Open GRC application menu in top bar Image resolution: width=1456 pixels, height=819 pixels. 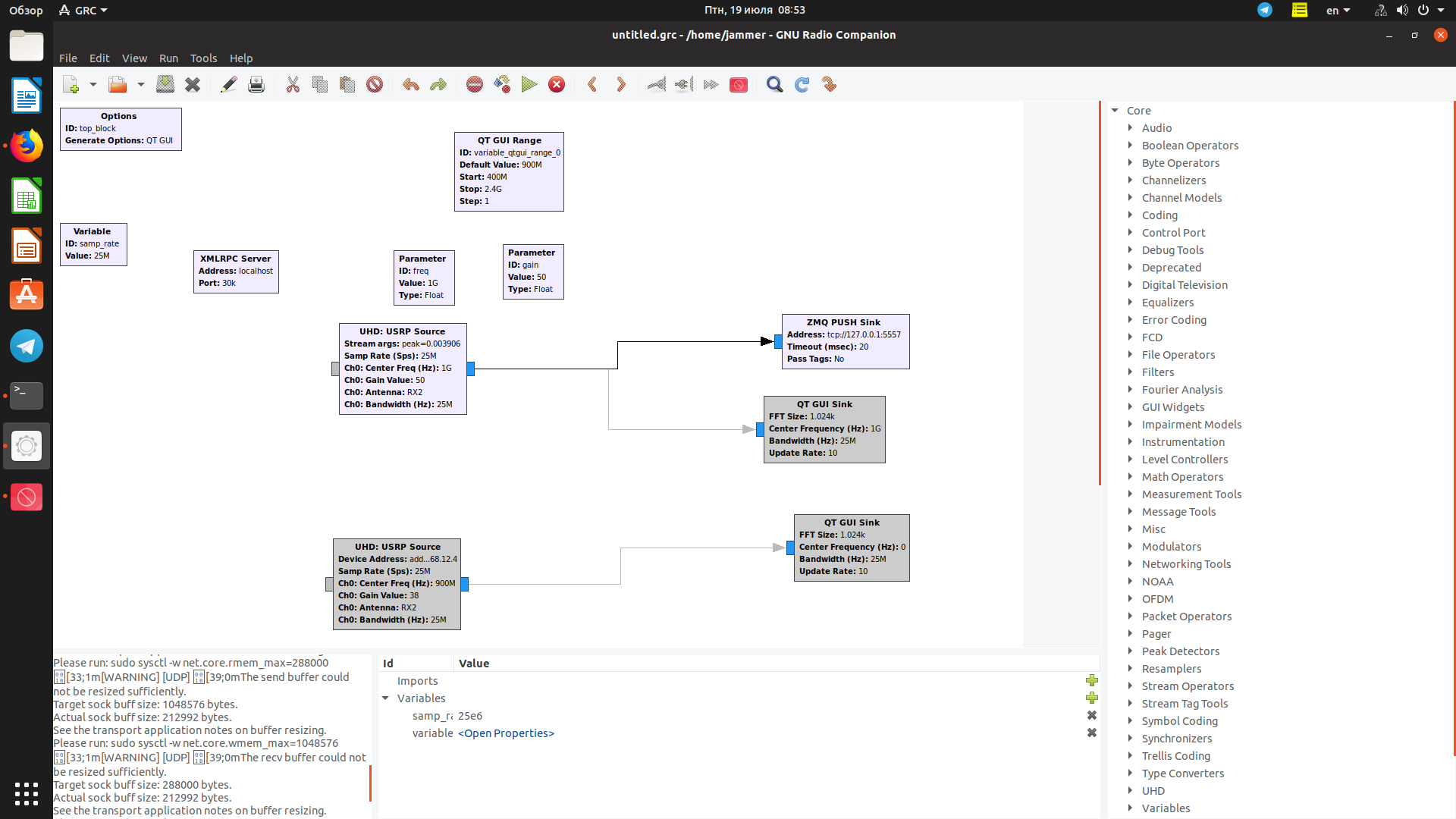(83, 11)
